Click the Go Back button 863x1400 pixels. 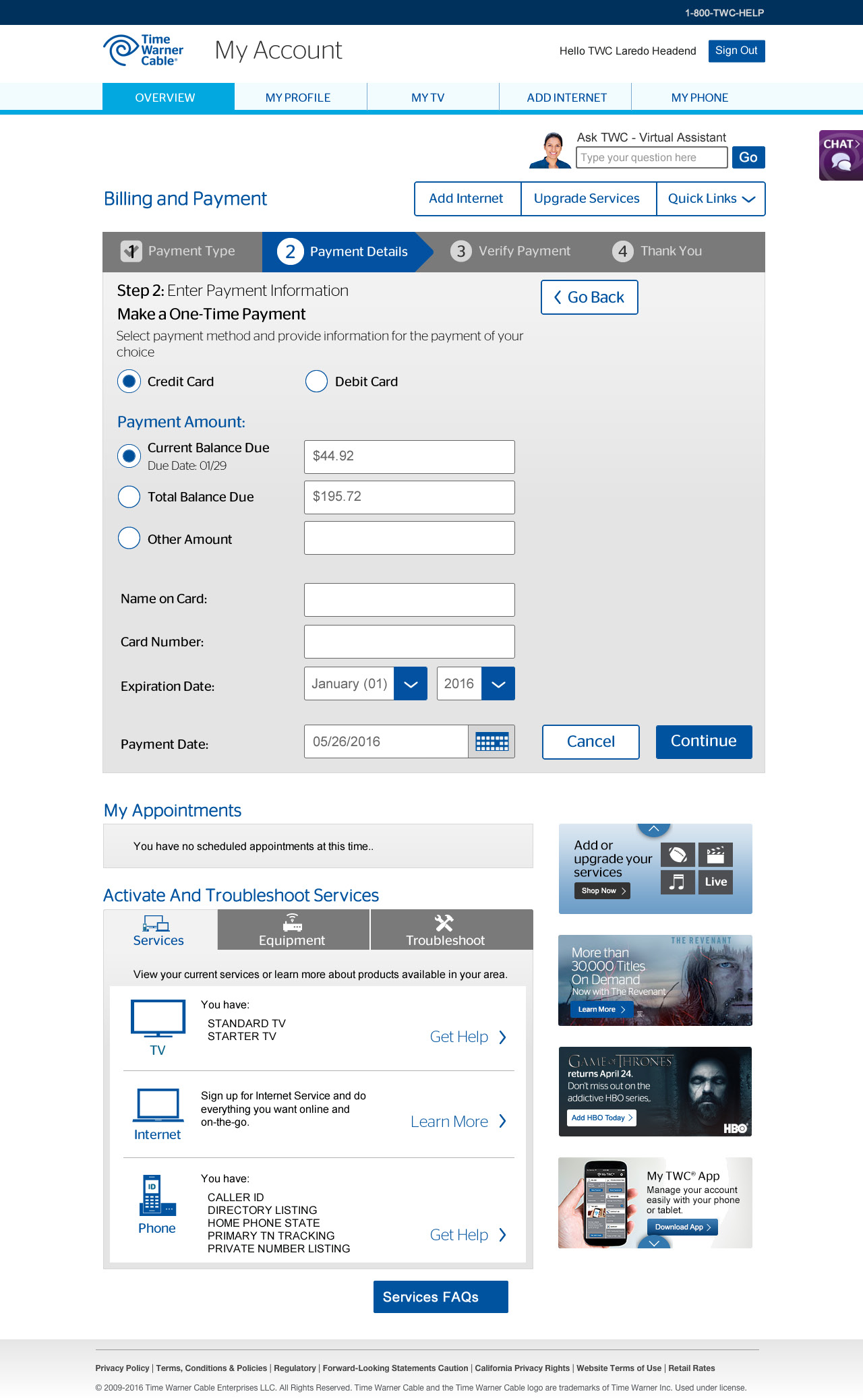[x=589, y=297]
